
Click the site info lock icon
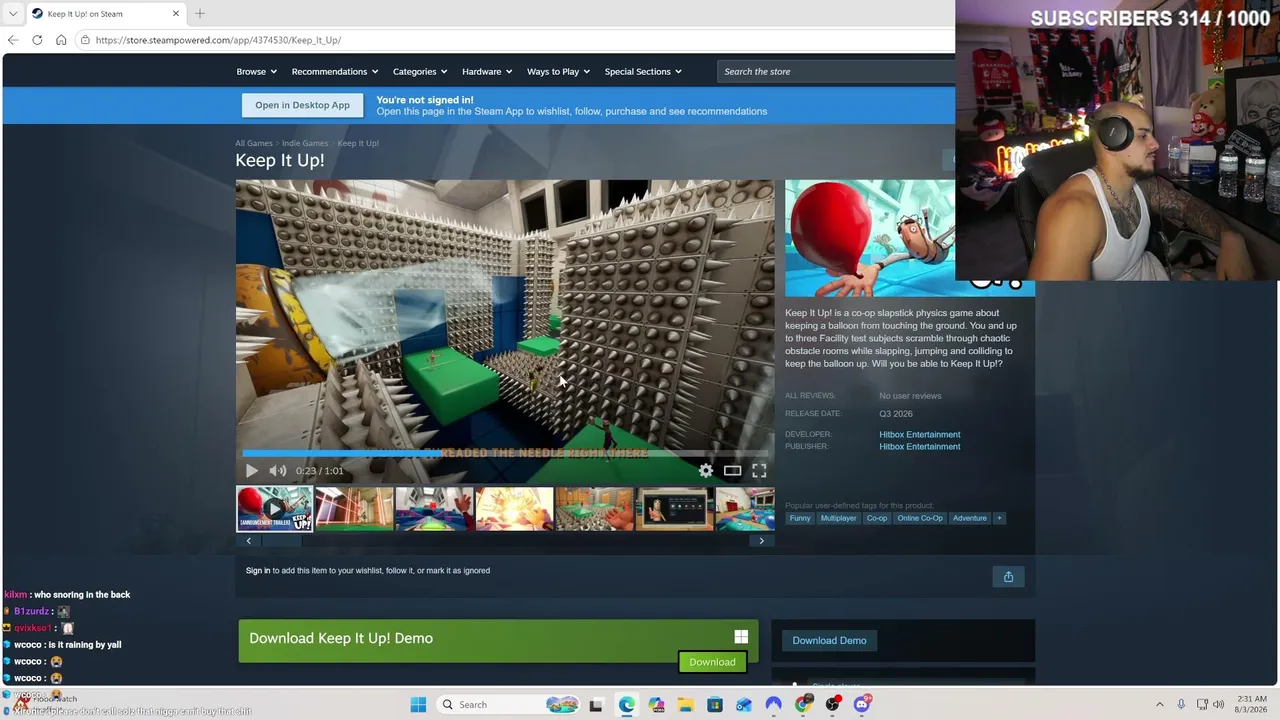tap(87, 40)
